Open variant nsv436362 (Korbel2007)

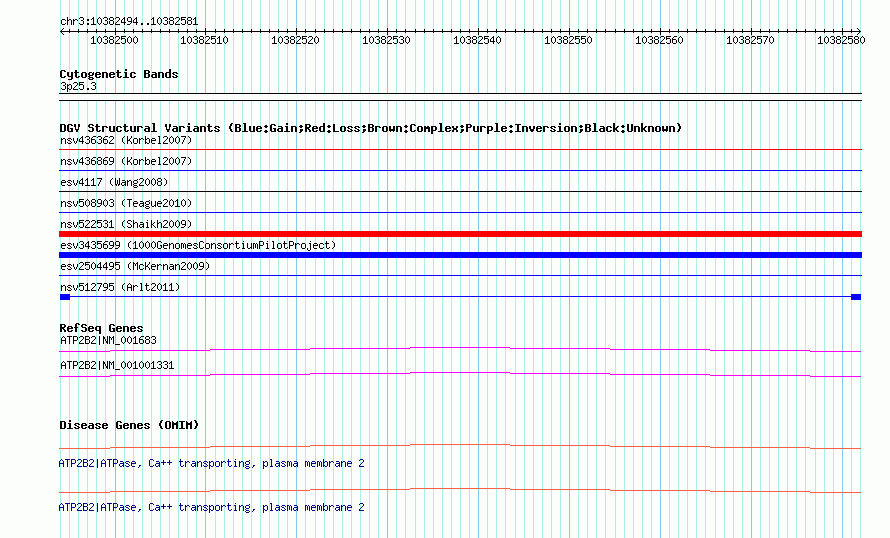tap(126, 140)
